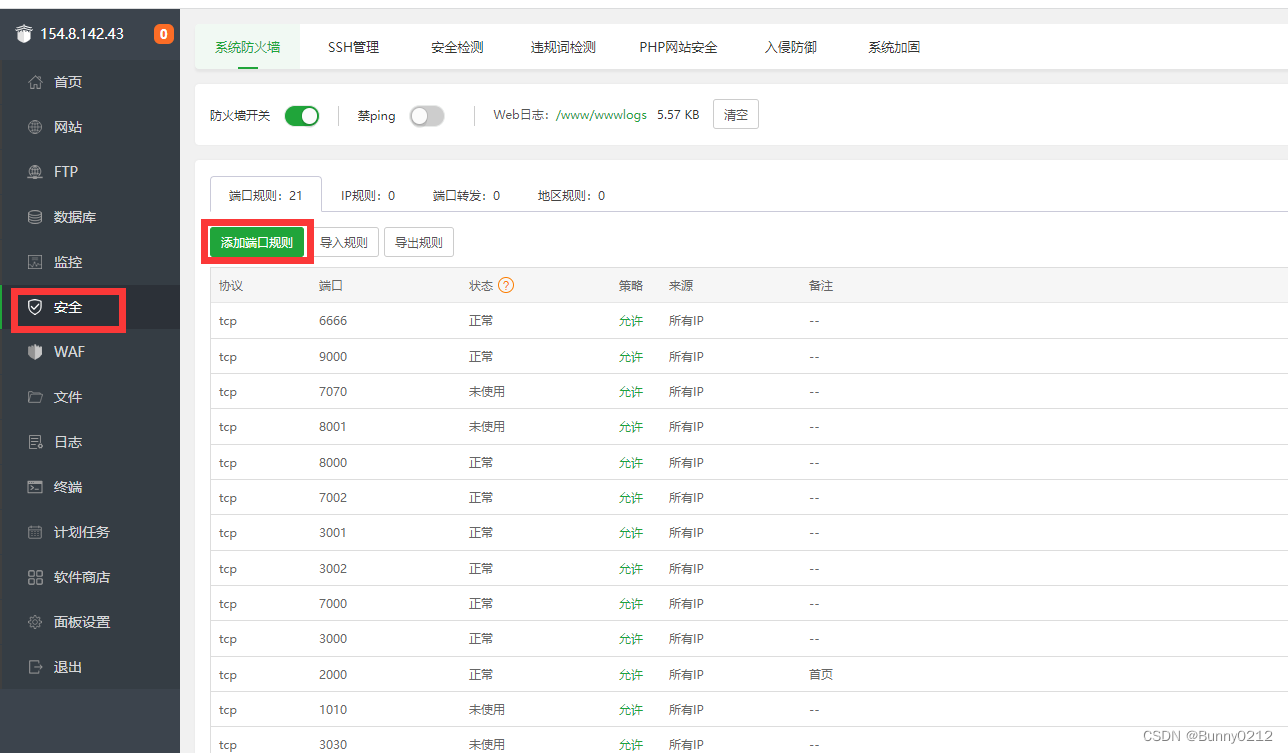Click the 允许 policy for port 3002
Image resolution: width=1288 pixels, height=753 pixels.
[631, 569]
